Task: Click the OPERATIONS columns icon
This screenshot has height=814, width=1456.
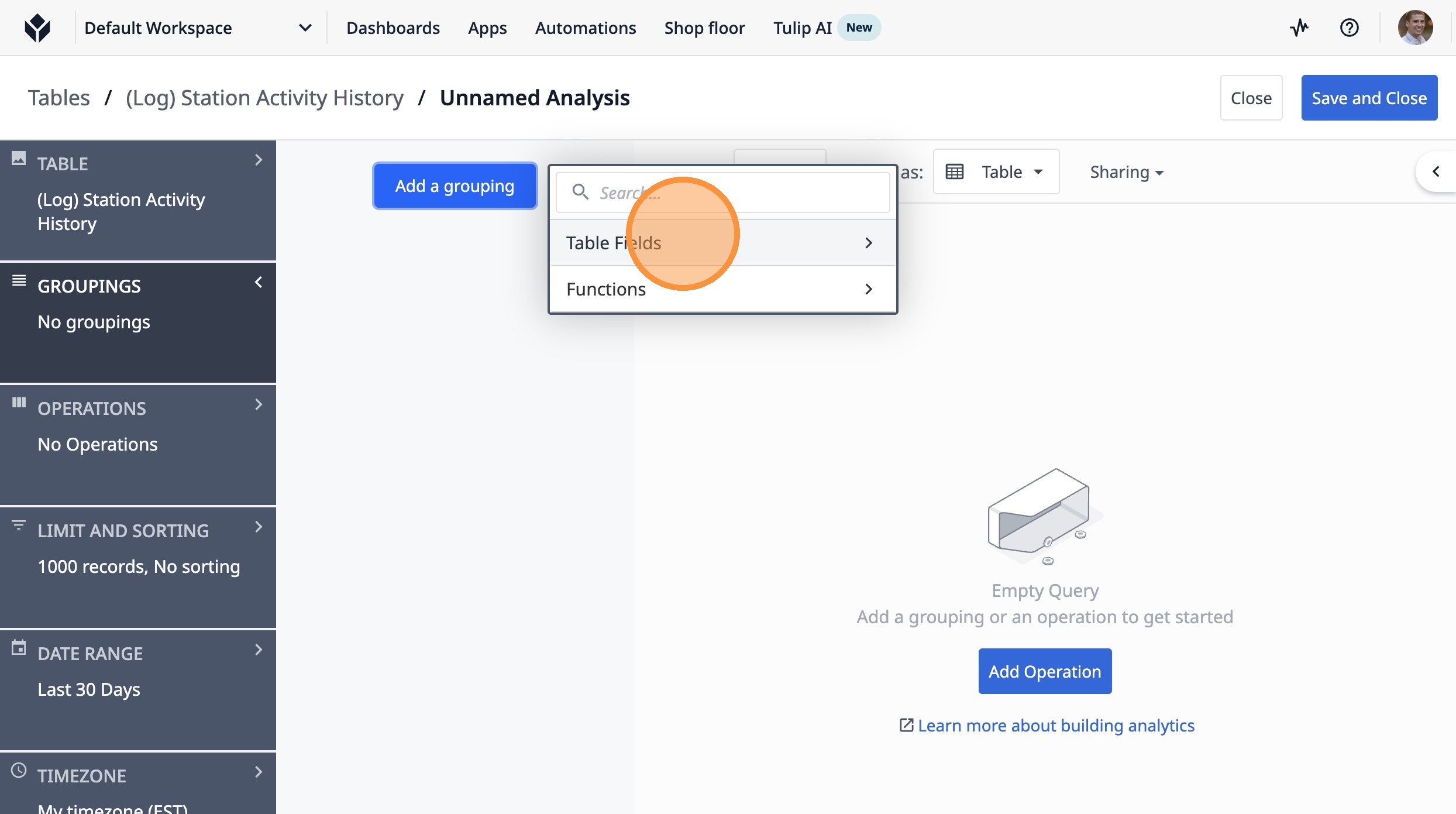Action: (19, 403)
